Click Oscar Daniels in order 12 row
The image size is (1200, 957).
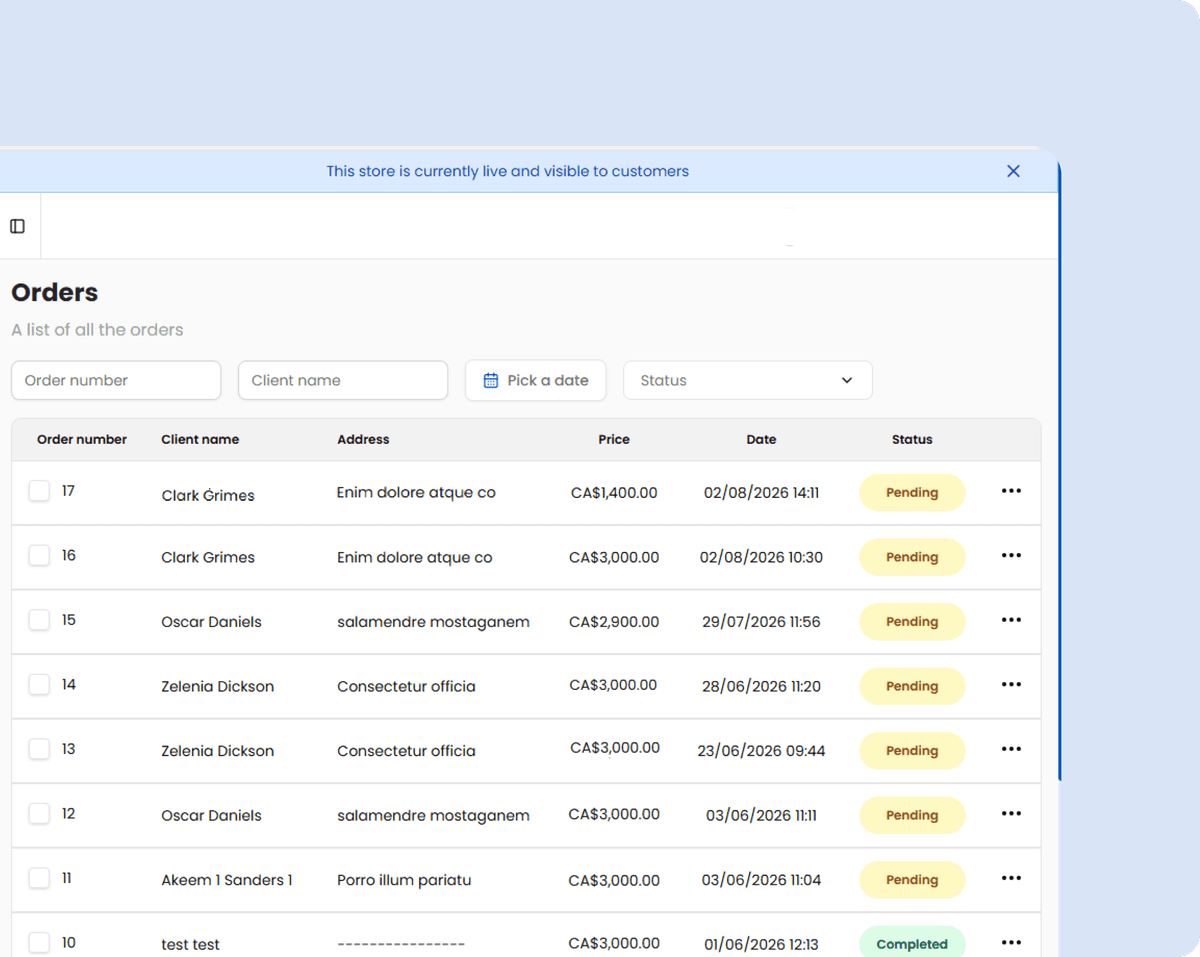click(211, 815)
